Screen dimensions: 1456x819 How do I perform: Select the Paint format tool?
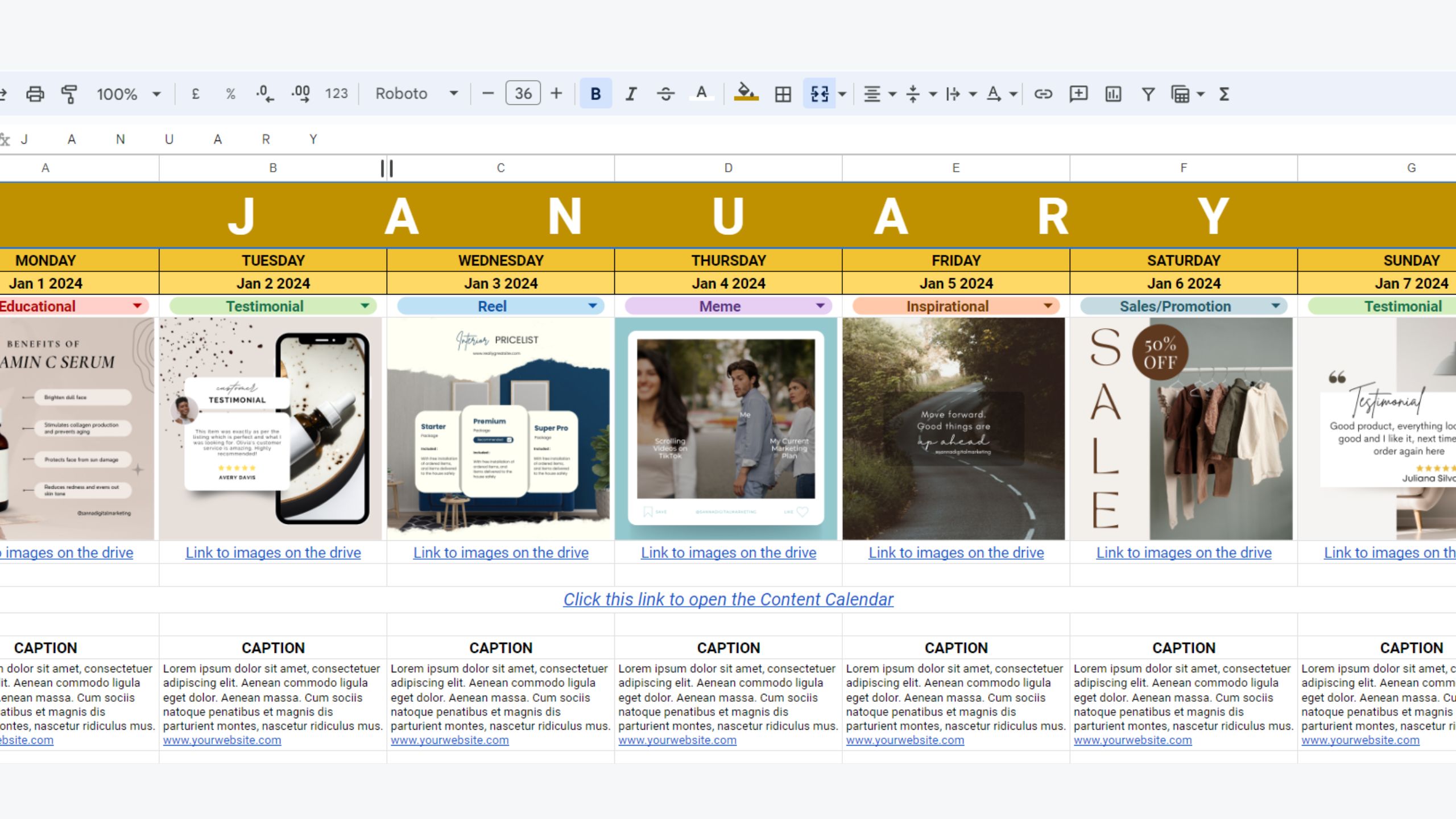pos(69,94)
